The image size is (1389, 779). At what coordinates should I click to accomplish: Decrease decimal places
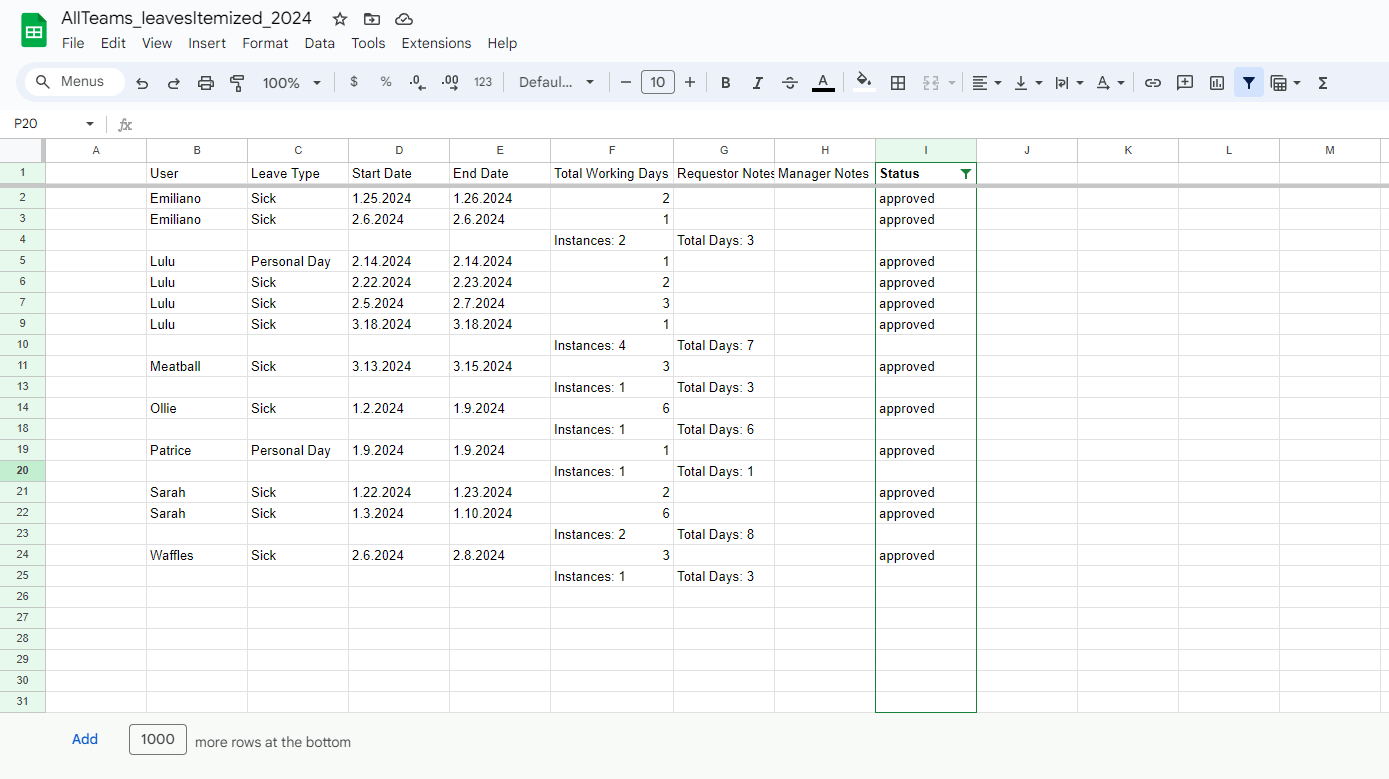[418, 82]
